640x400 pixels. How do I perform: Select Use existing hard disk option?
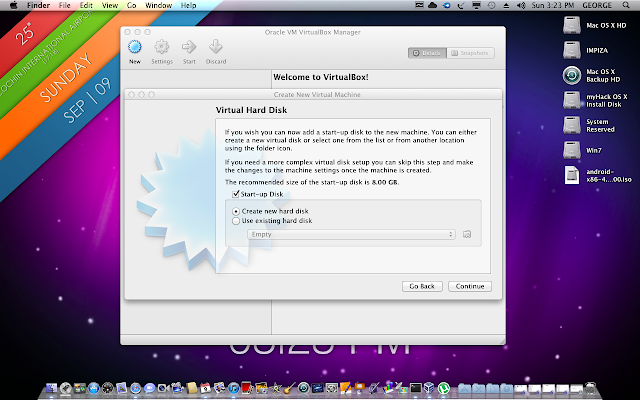(236, 221)
